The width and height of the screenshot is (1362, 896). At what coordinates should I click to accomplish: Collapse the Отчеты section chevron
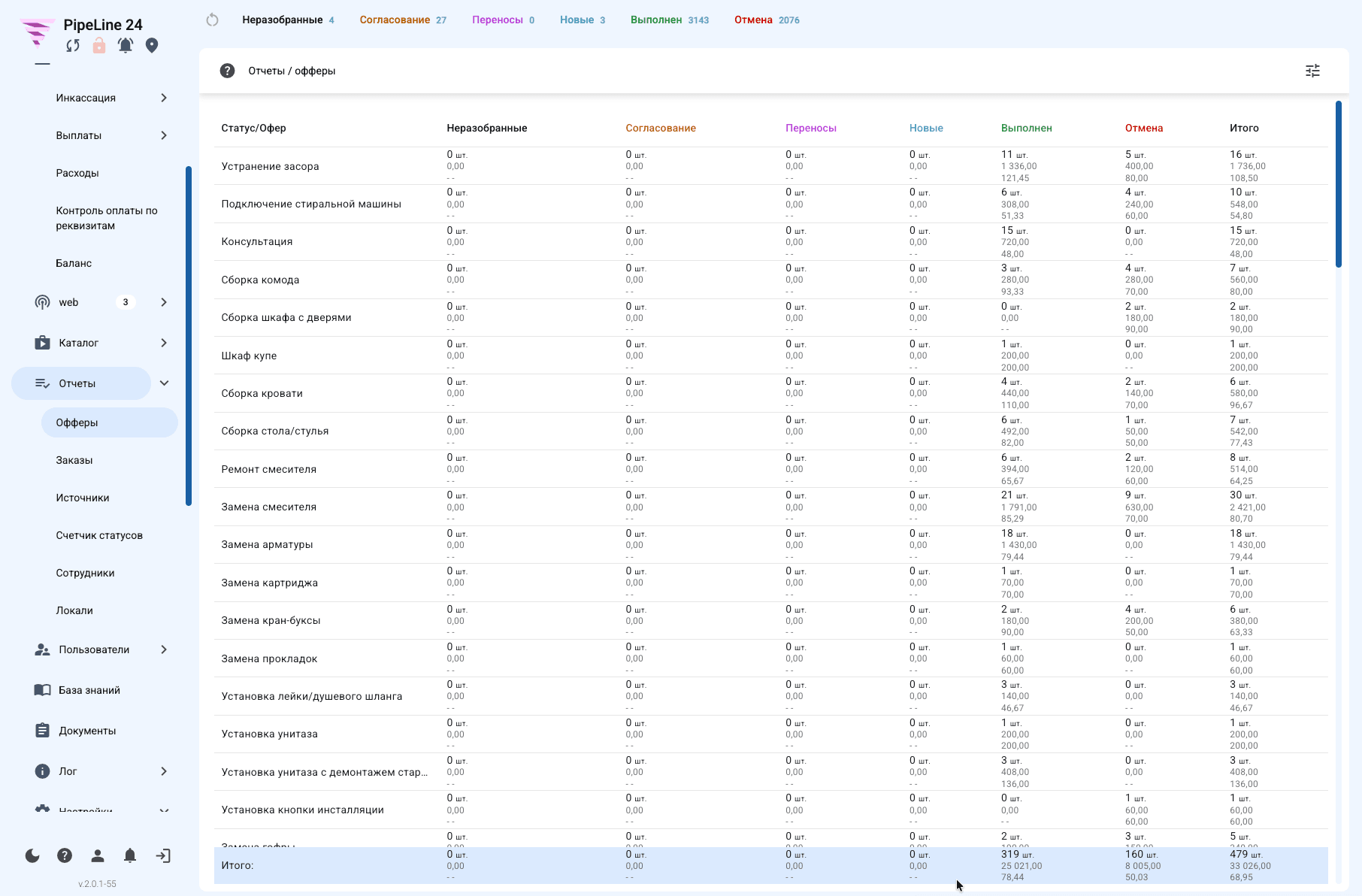click(x=164, y=383)
